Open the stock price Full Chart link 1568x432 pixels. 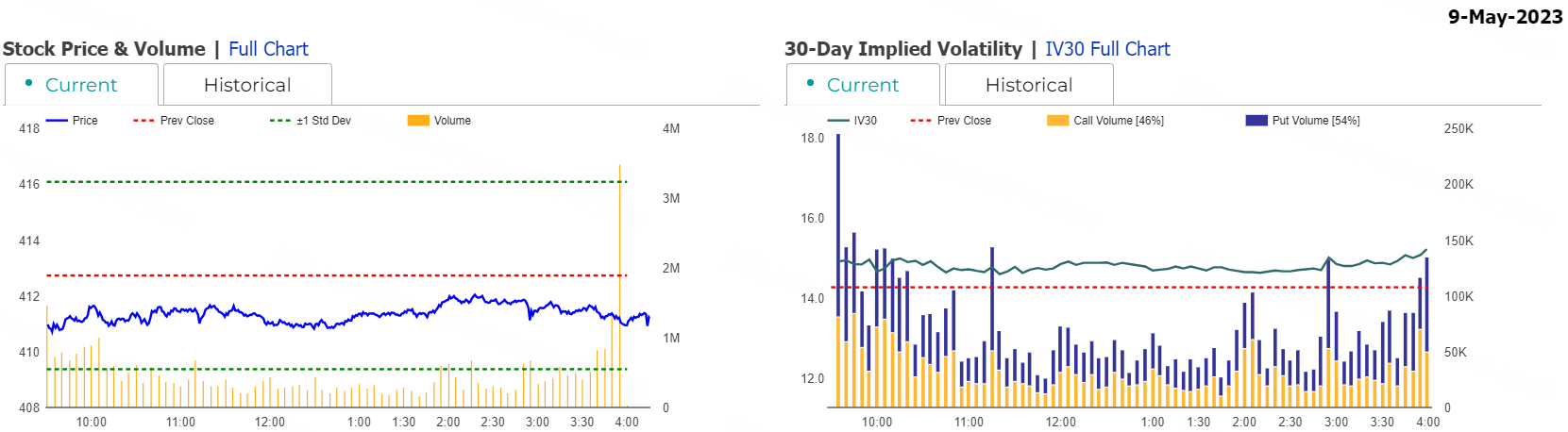click(x=268, y=49)
